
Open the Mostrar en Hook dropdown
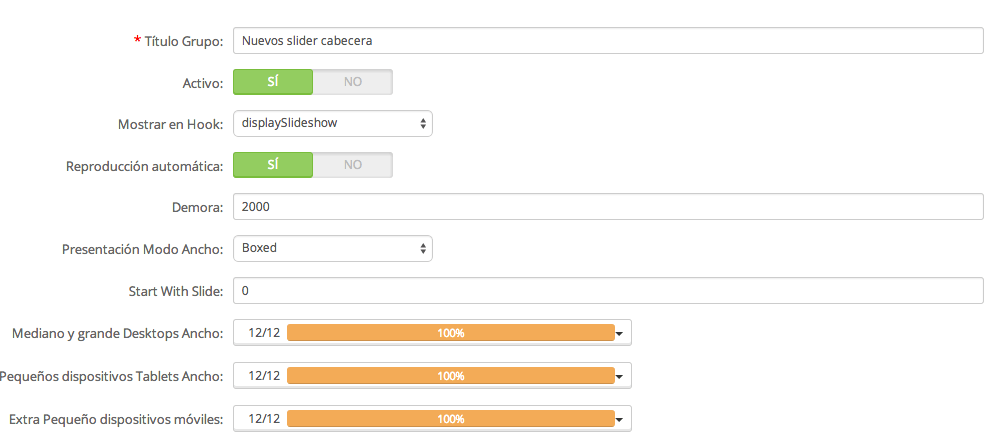point(333,124)
